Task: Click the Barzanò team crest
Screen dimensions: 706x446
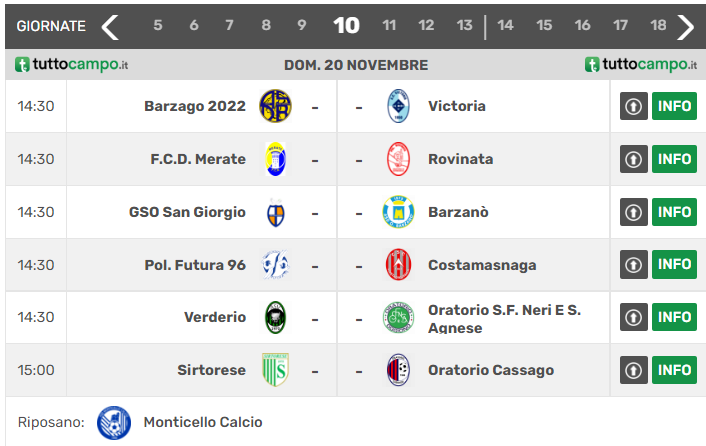Action: 398,212
